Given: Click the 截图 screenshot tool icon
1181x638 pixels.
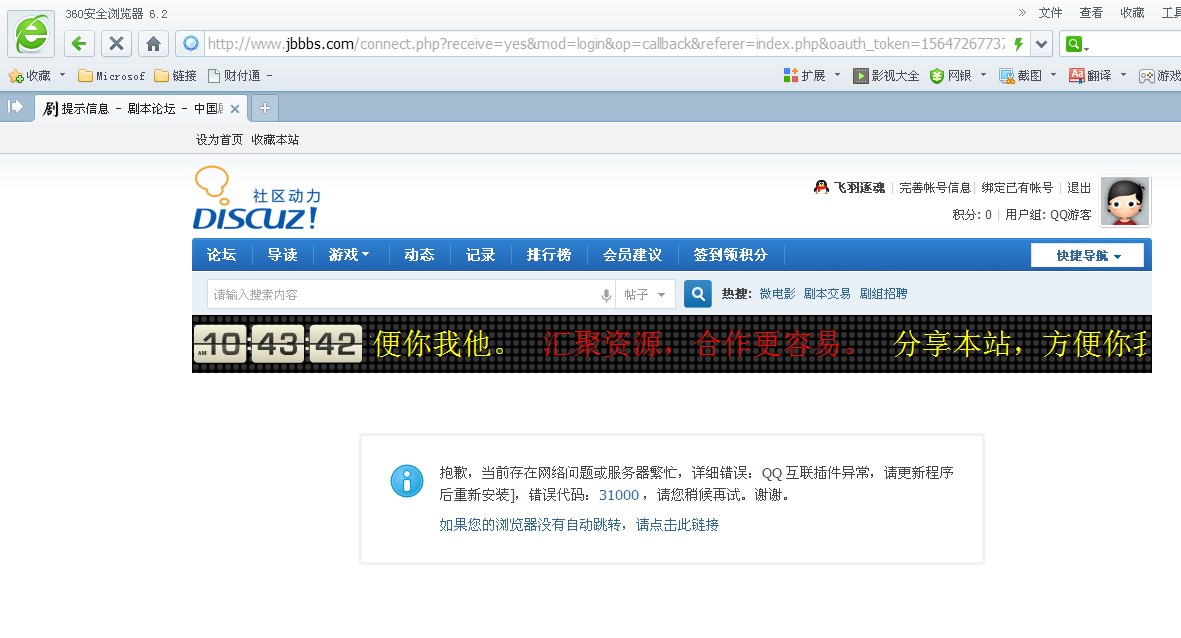Looking at the screenshot, I should pos(1006,76).
